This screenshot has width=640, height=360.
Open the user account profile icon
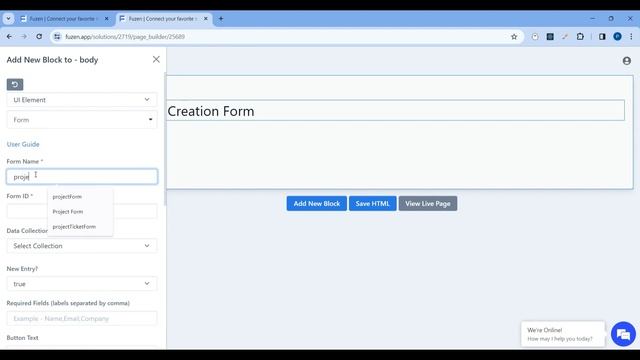point(627,61)
